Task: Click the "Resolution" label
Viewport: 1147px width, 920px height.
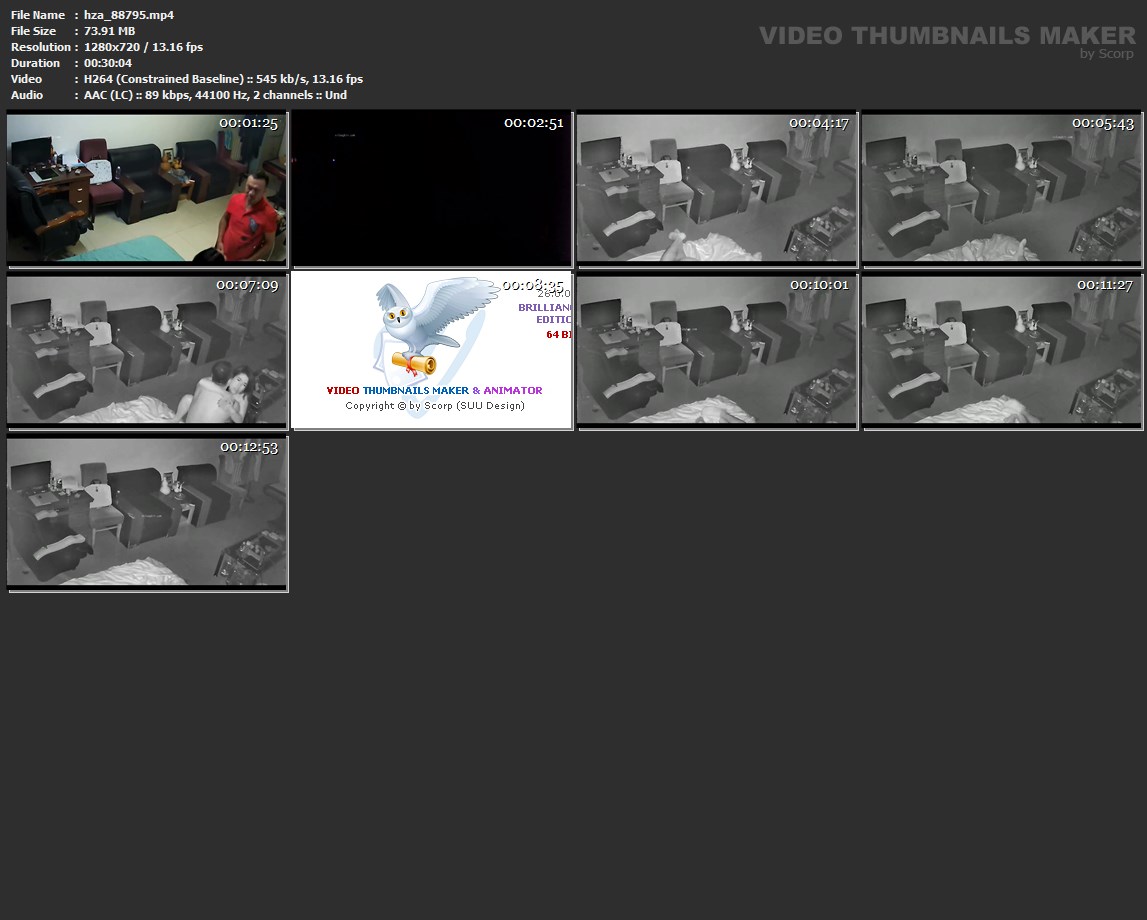Action: coord(41,47)
